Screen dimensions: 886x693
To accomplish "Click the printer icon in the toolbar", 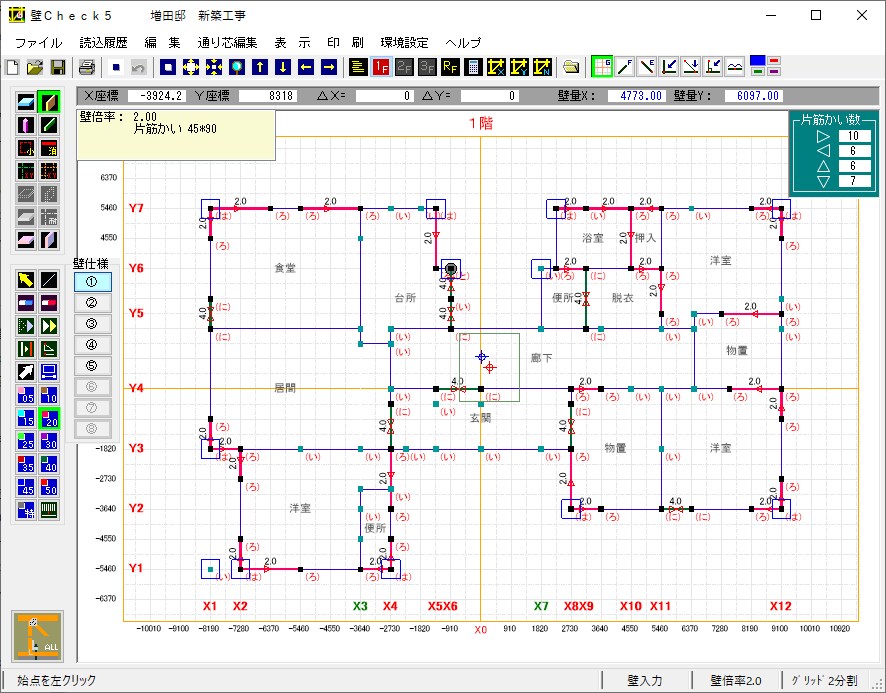I will [86, 68].
